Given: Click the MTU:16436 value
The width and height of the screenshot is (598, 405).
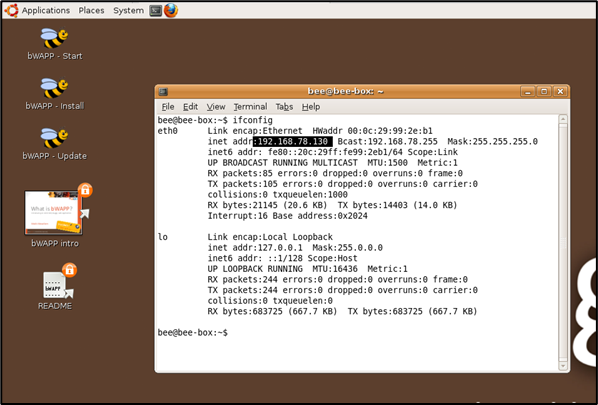Looking at the screenshot, I should click(x=335, y=269).
